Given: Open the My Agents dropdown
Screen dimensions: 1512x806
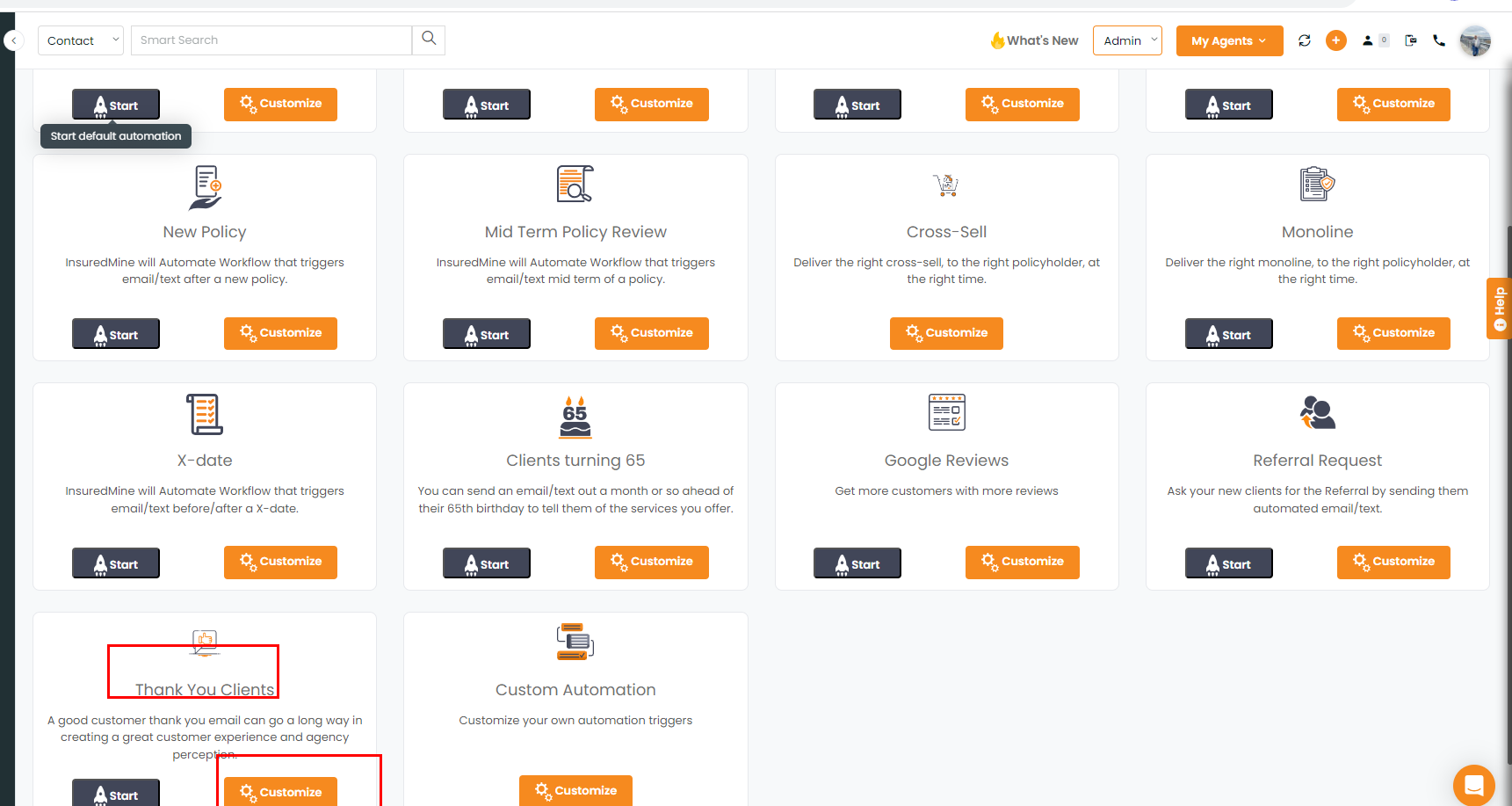Looking at the screenshot, I should 1229,40.
